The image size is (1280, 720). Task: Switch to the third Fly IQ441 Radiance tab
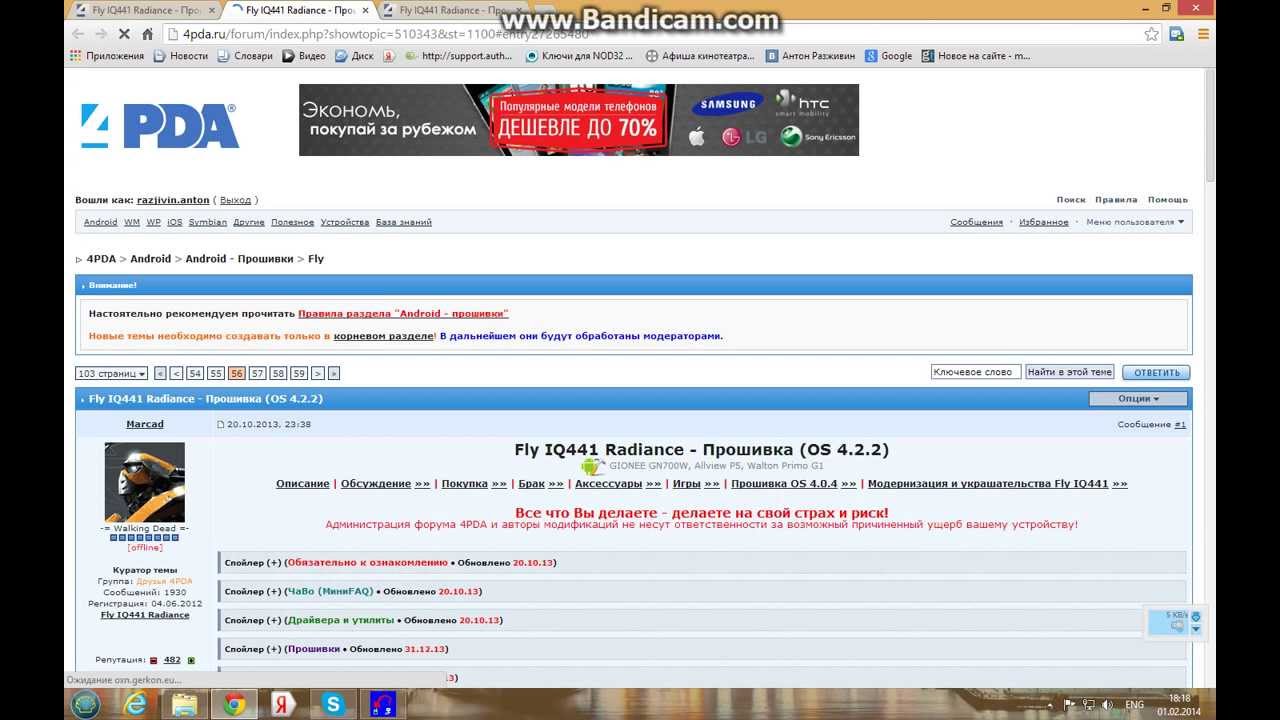tap(452, 10)
